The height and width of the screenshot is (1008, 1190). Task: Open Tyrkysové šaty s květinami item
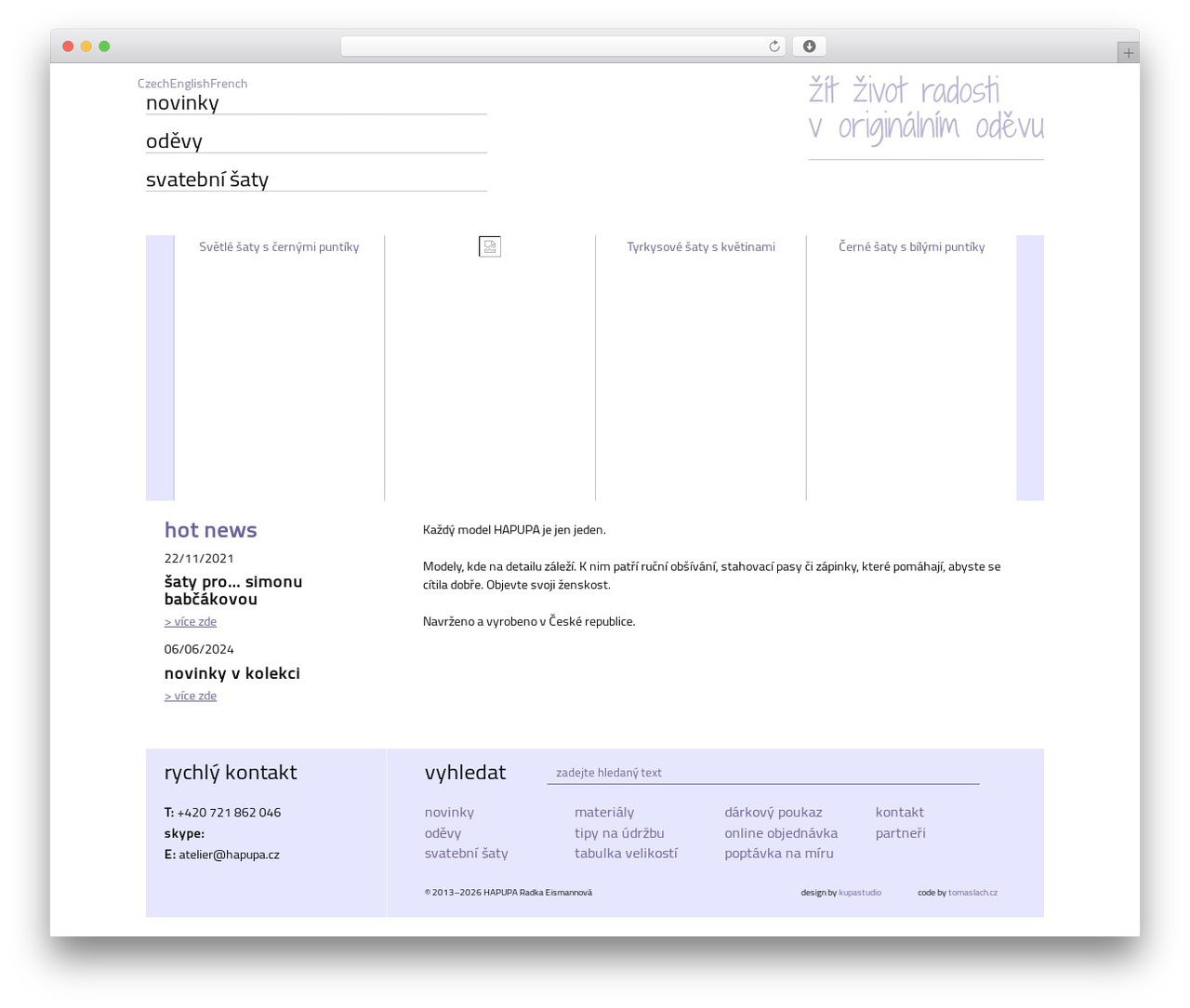(701, 246)
